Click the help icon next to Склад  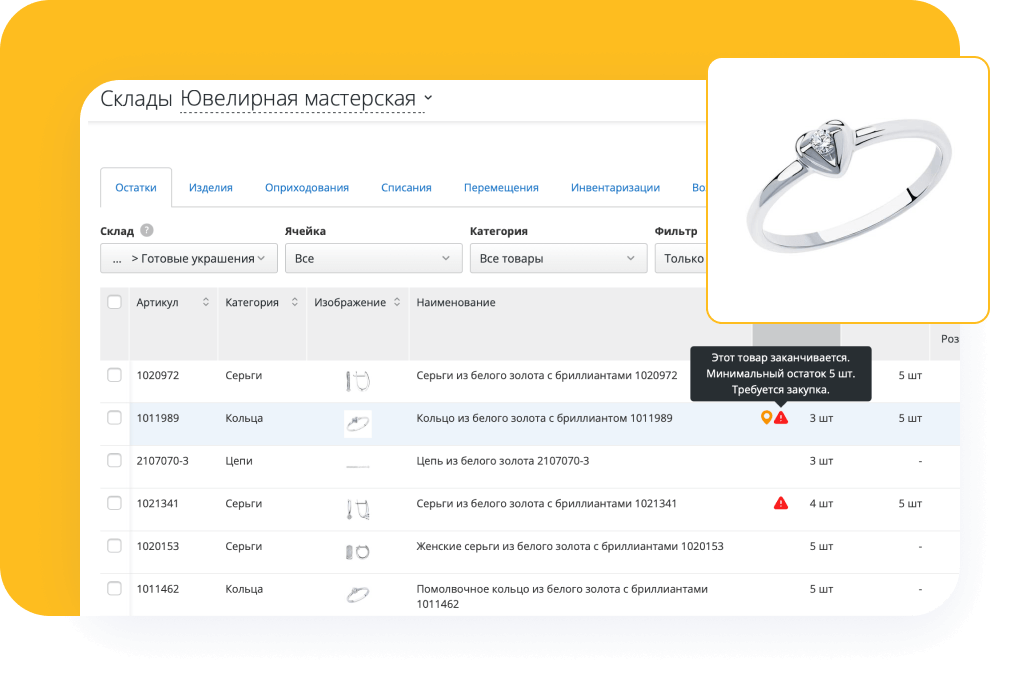tap(147, 230)
